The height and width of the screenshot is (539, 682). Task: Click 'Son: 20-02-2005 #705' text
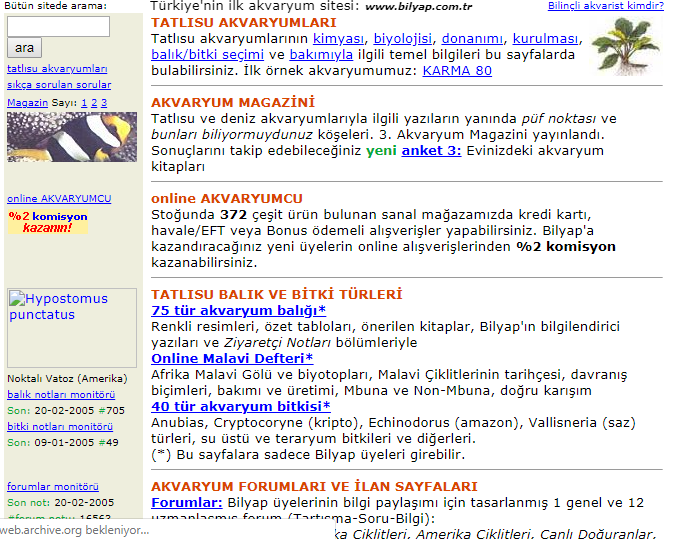click(66, 411)
